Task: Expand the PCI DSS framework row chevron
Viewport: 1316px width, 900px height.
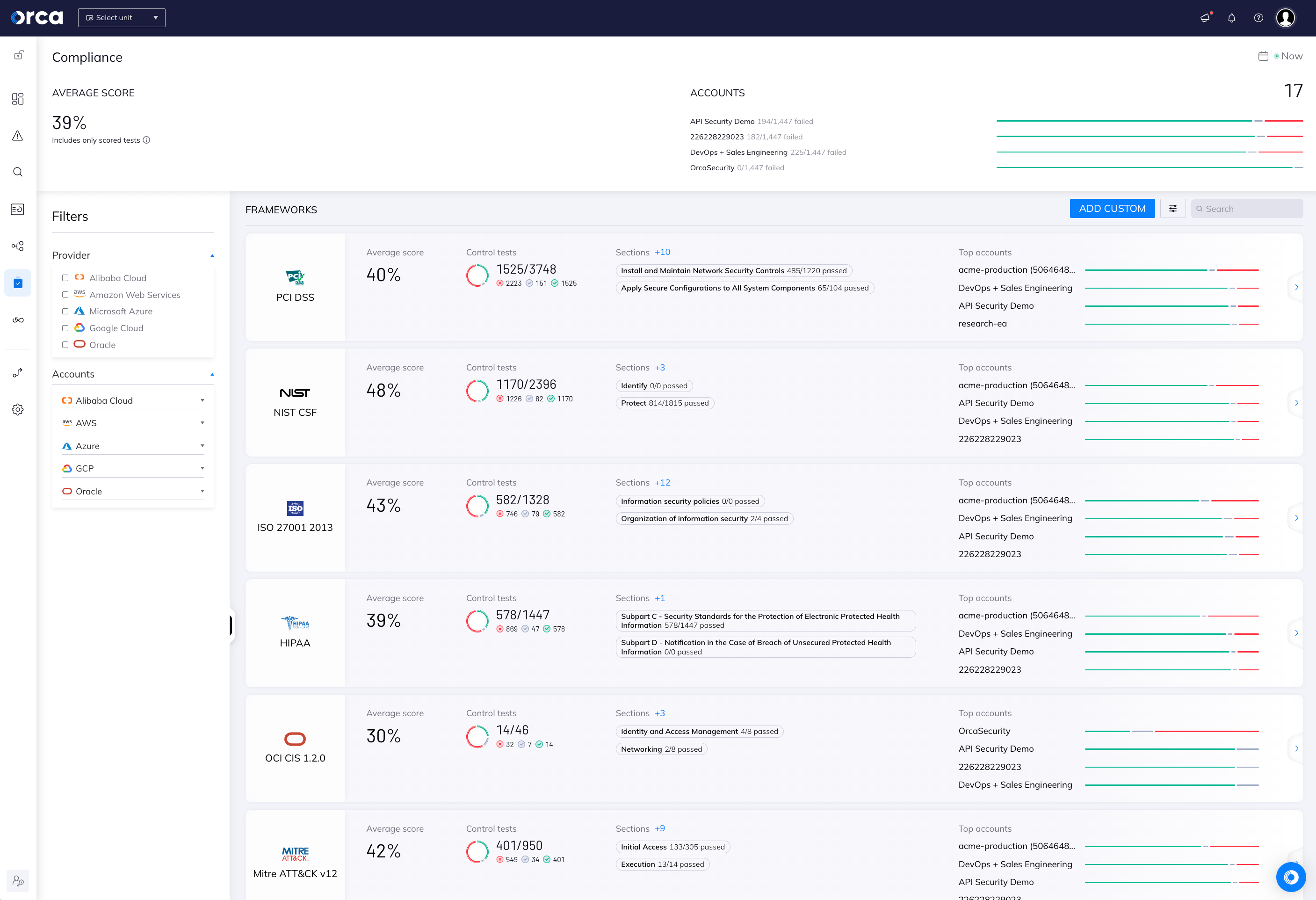Action: [1297, 287]
